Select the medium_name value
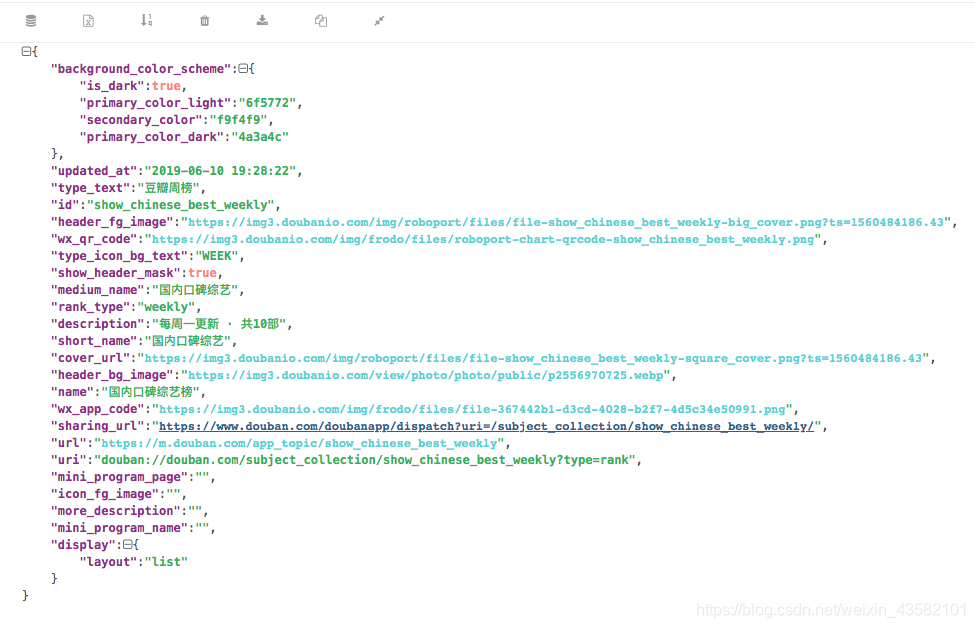 195,290
